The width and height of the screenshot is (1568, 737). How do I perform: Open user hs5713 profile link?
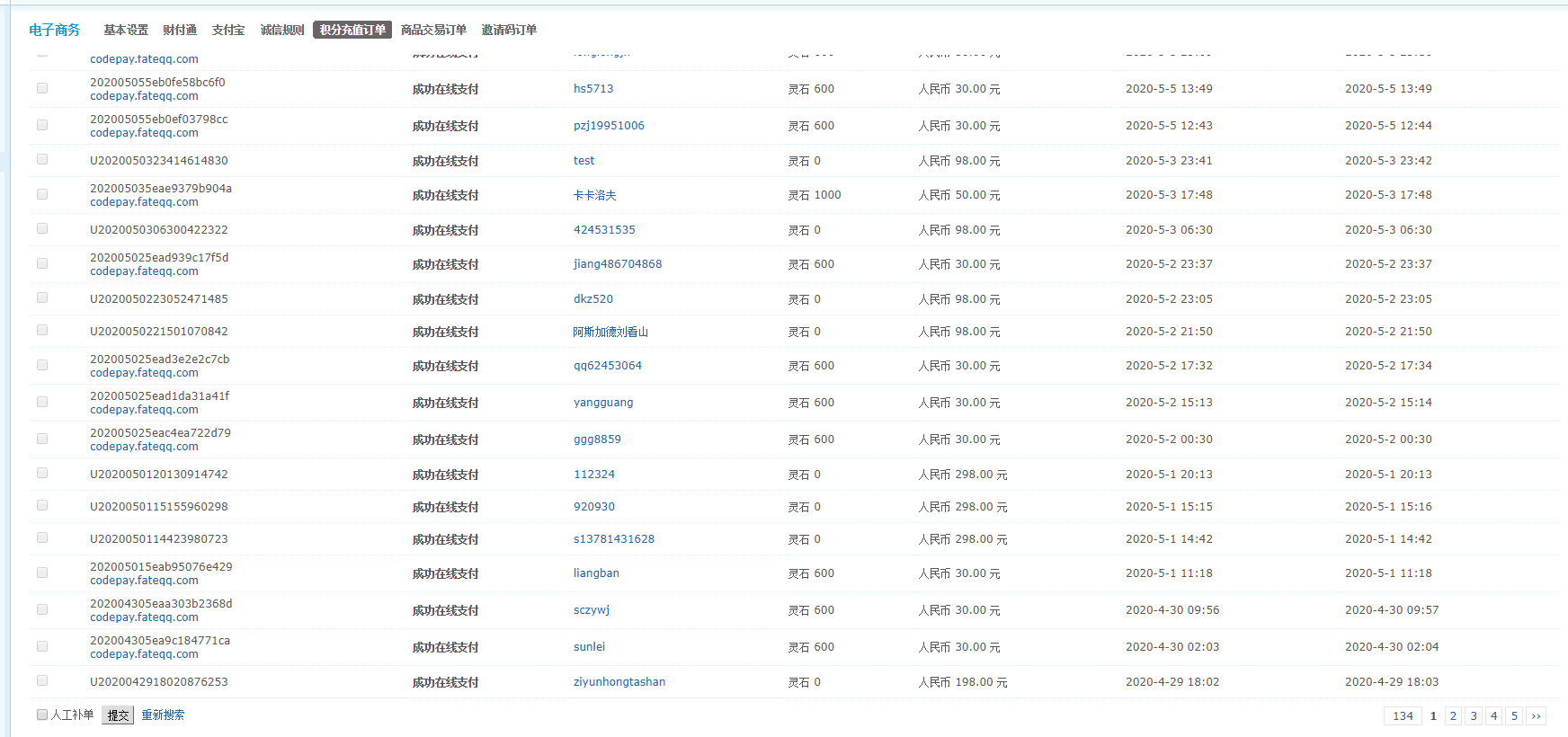[x=593, y=89]
